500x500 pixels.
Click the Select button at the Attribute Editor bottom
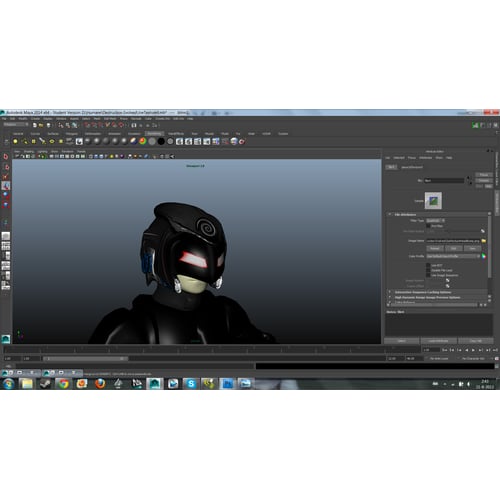(x=402, y=341)
